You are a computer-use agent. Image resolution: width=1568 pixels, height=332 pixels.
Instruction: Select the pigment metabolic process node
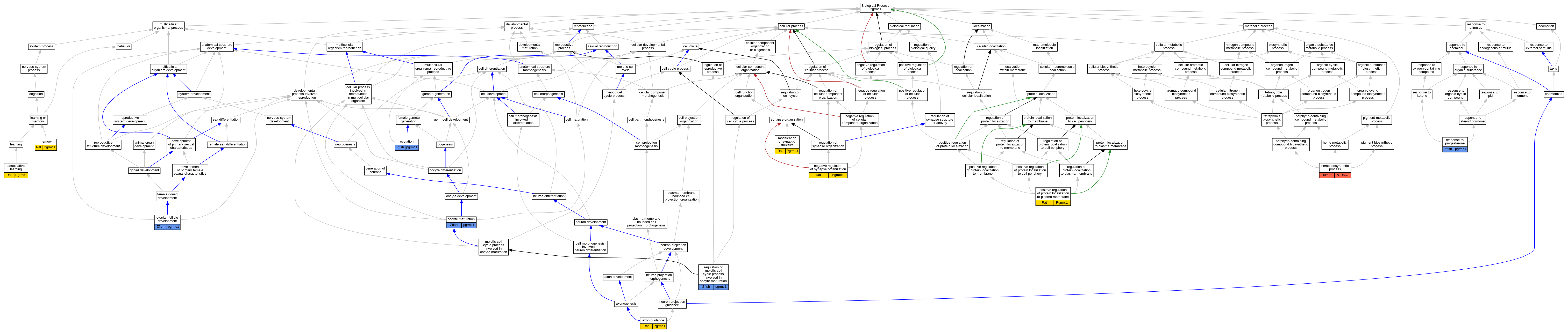(x=1376, y=120)
